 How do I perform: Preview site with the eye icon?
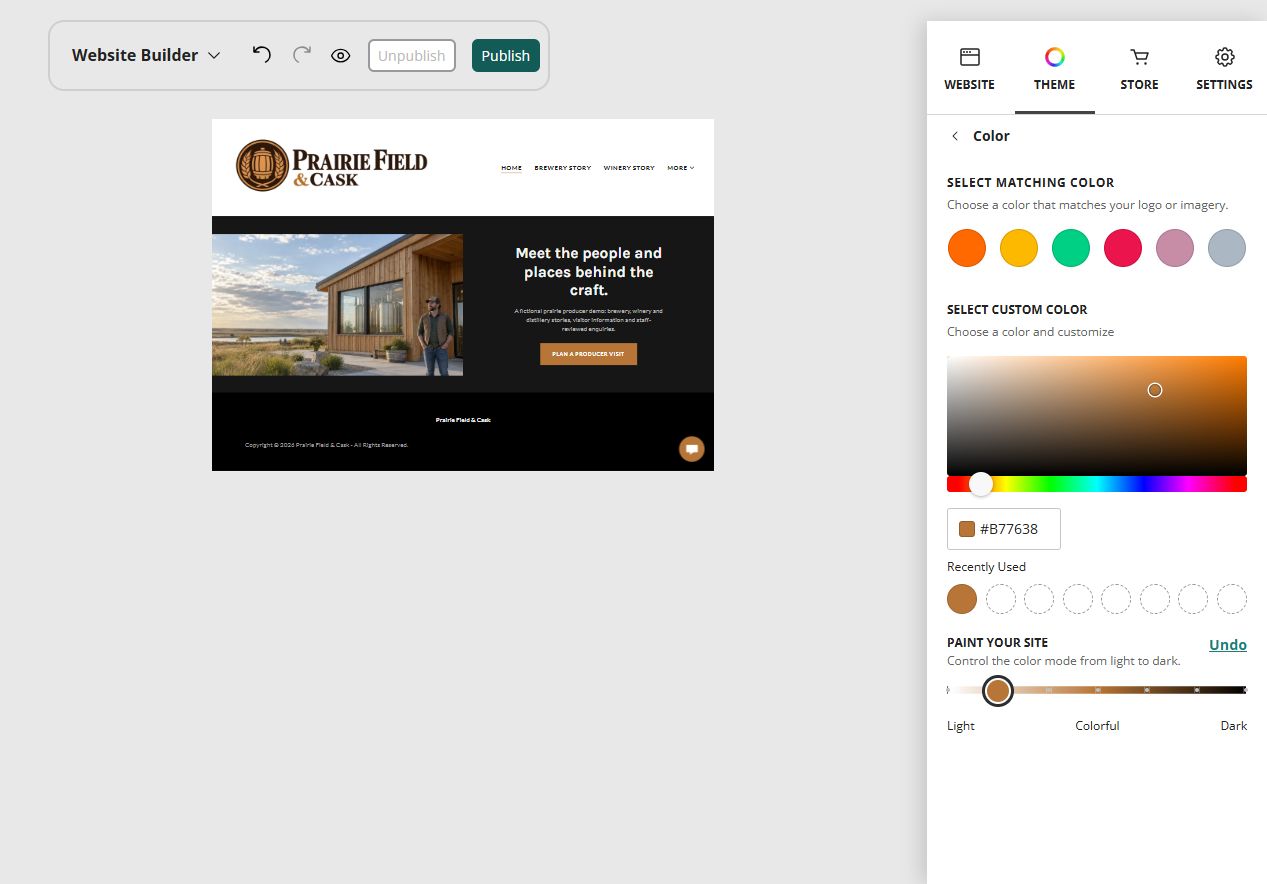[340, 56]
